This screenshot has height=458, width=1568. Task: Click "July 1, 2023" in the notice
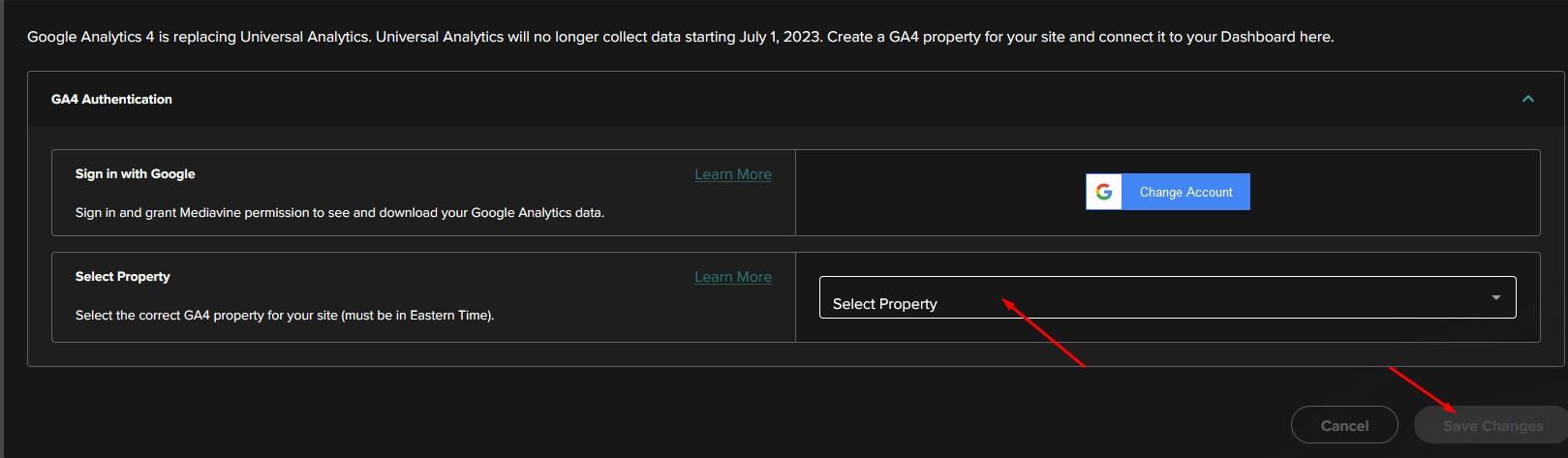(780, 37)
